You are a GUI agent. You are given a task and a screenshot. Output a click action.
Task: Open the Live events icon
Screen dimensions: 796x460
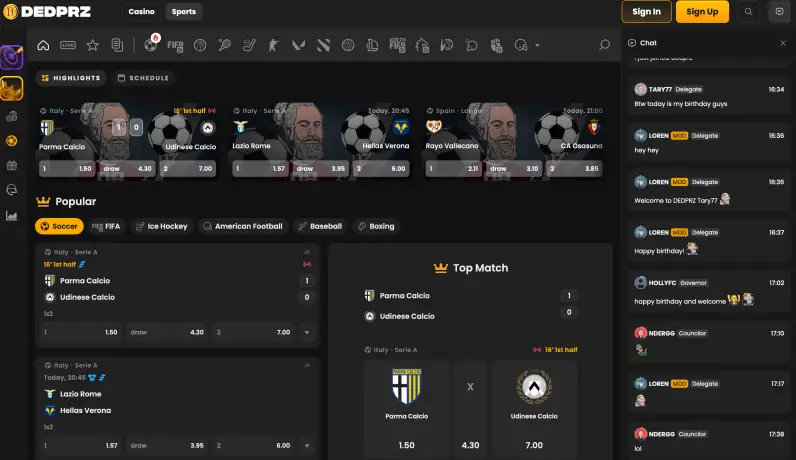coord(68,45)
